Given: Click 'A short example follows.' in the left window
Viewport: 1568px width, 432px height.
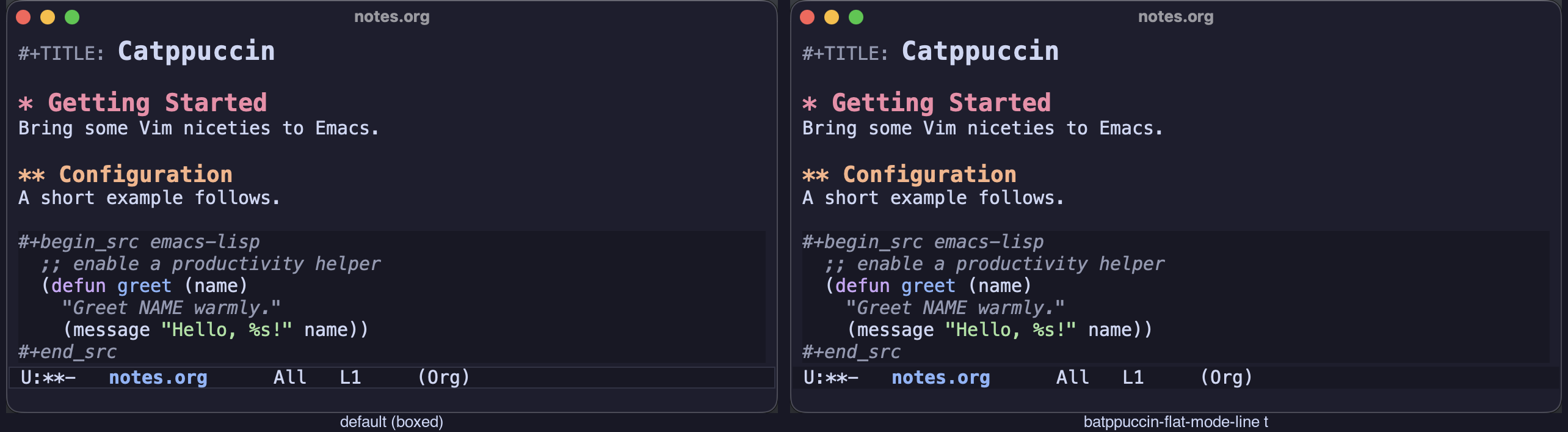Looking at the screenshot, I should coord(149,198).
